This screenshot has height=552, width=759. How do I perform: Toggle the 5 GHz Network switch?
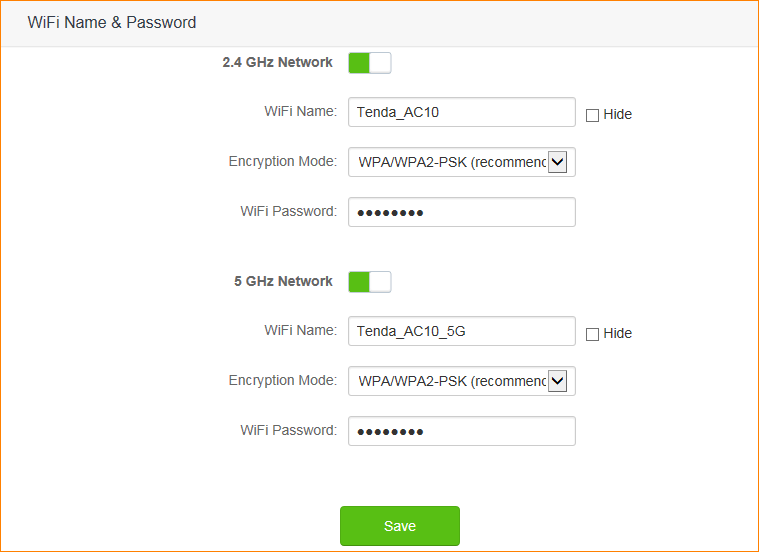coord(369,282)
